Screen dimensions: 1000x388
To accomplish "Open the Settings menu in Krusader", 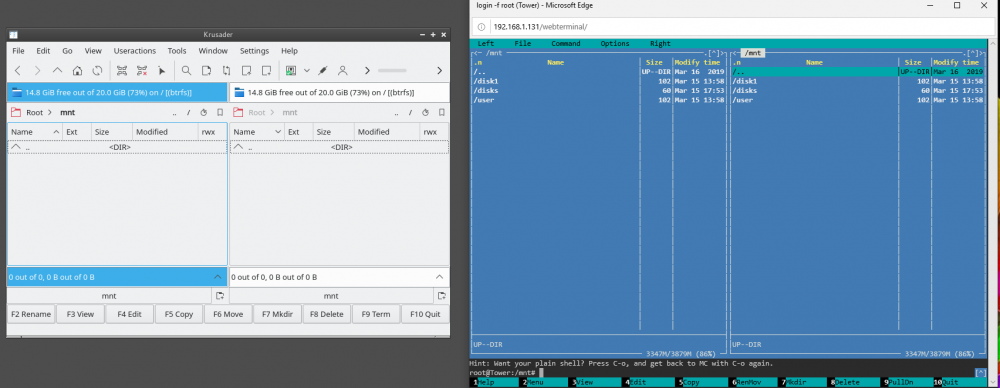I will click(x=254, y=51).
